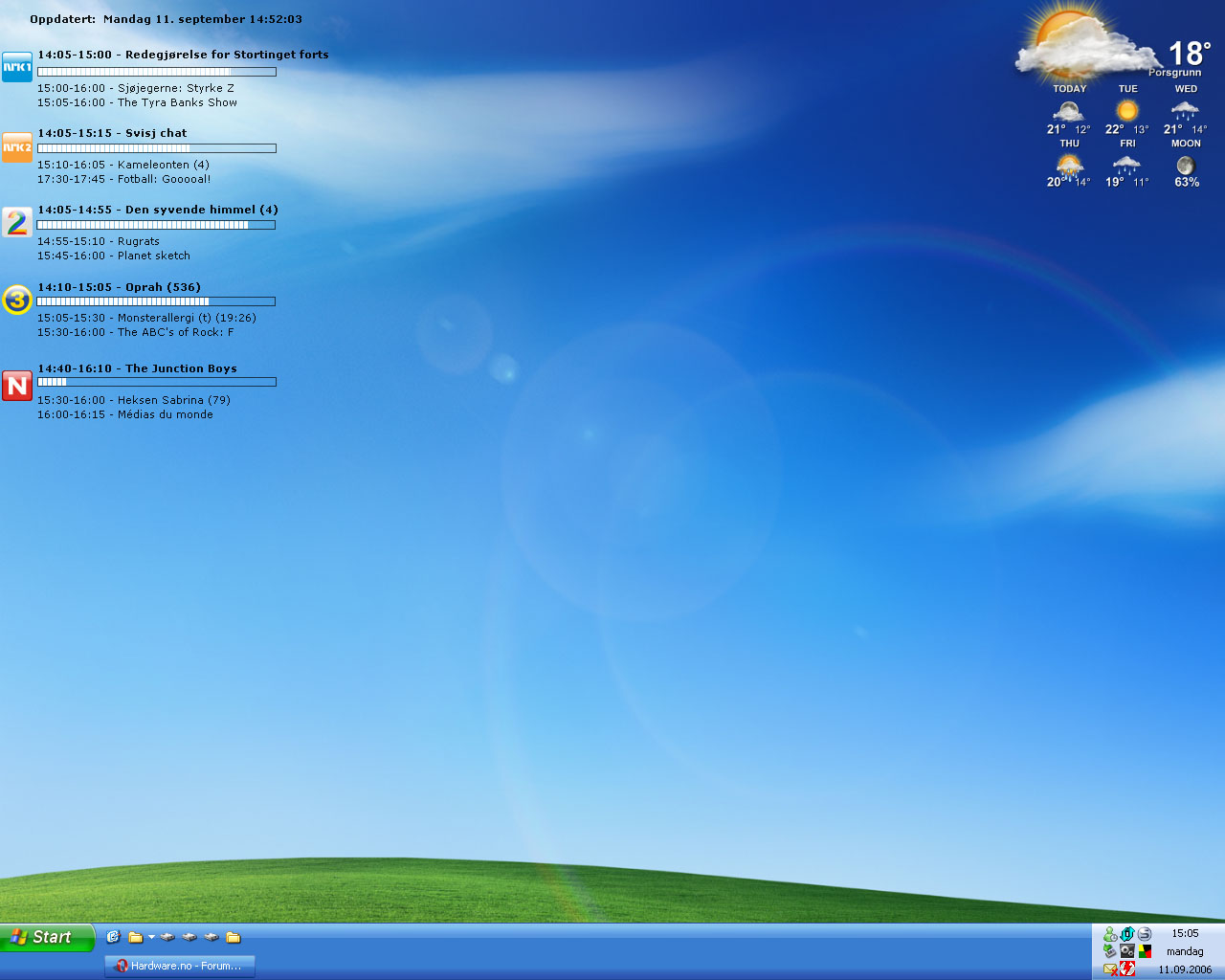This screenshot has width=1225, height=980.
Task: Click the taskbar clock showing 15:05
Action: [1185, 933]
